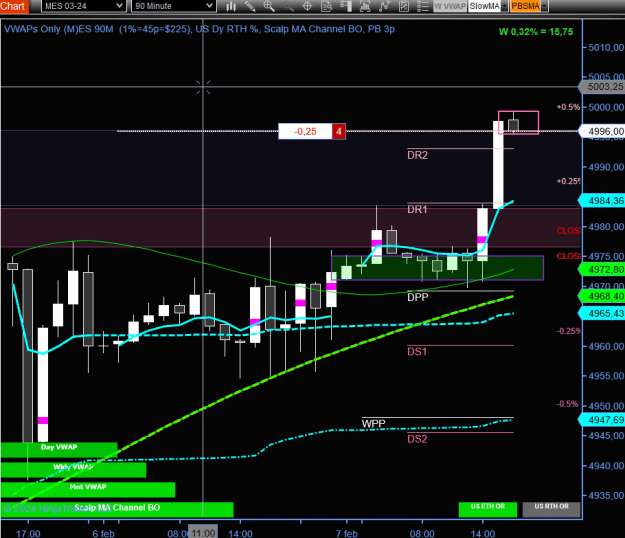Click the cyan 4984,36 price tag
This screenshot has height=538, width=625.
[602, 200]
